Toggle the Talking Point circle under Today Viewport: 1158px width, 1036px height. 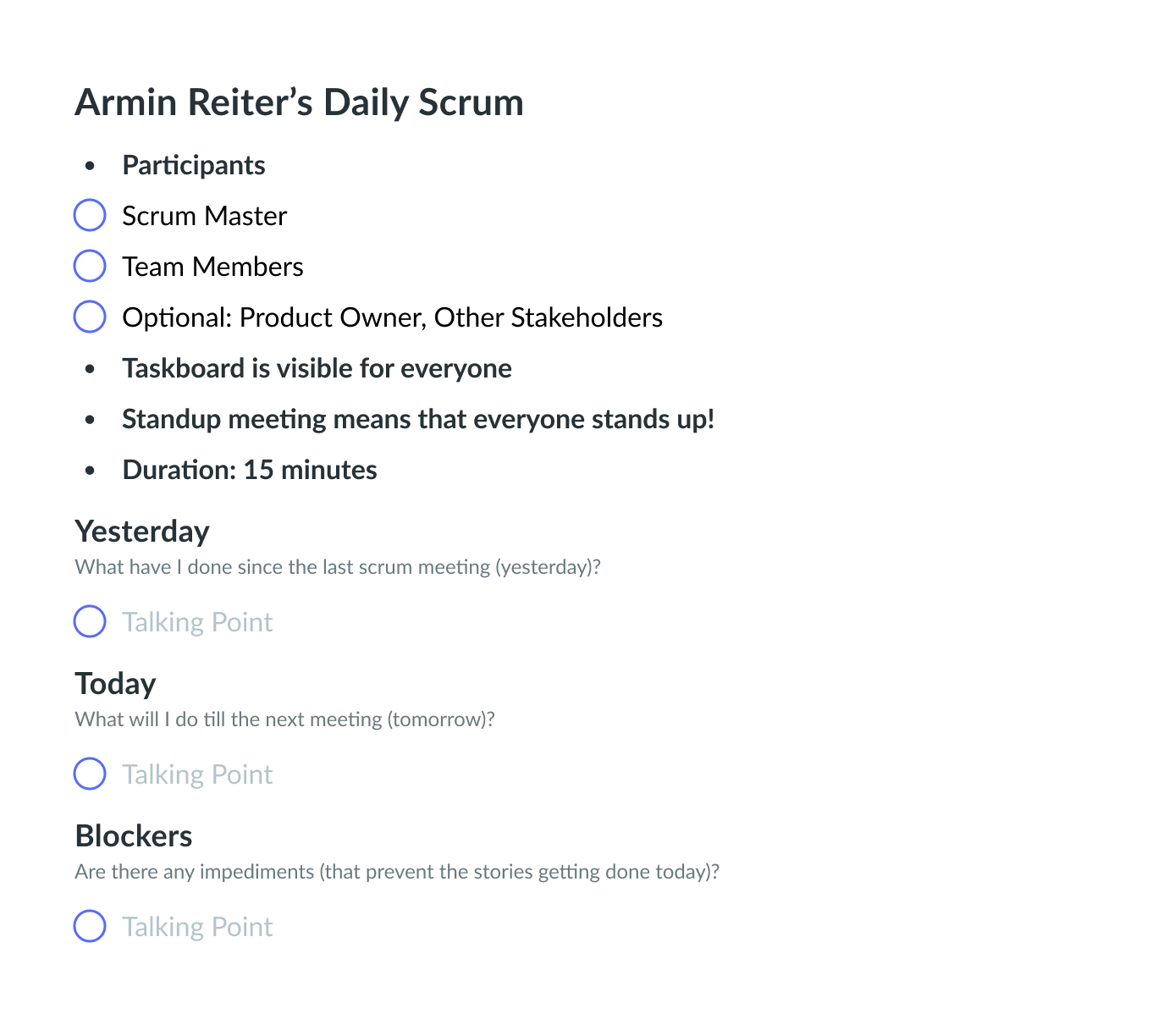point(90,774)
